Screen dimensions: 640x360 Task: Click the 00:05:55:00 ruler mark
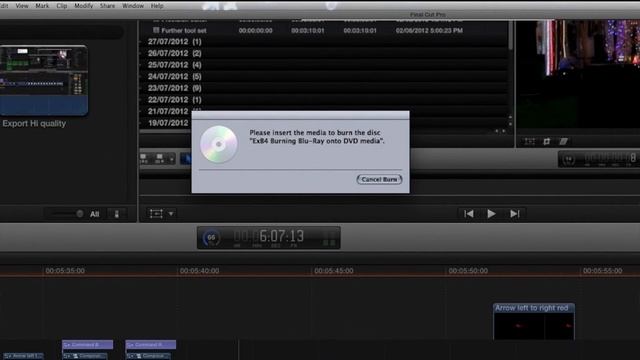[602, 271]
